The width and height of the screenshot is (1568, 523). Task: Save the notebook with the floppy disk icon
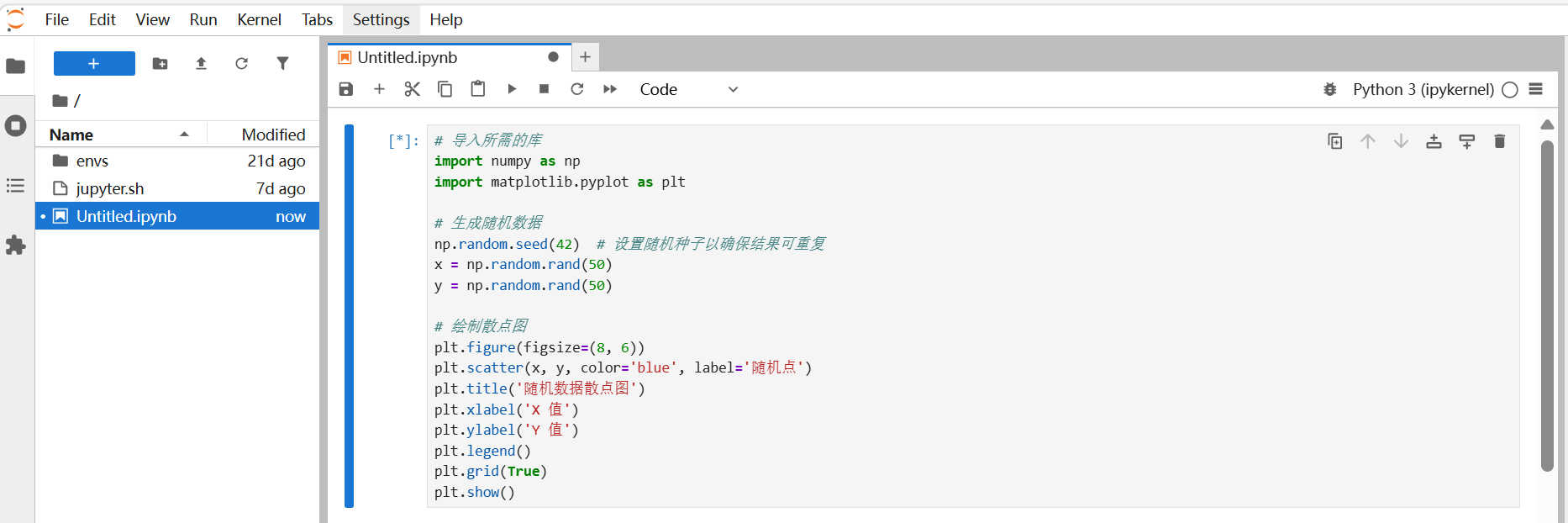(x=345, y=89)
